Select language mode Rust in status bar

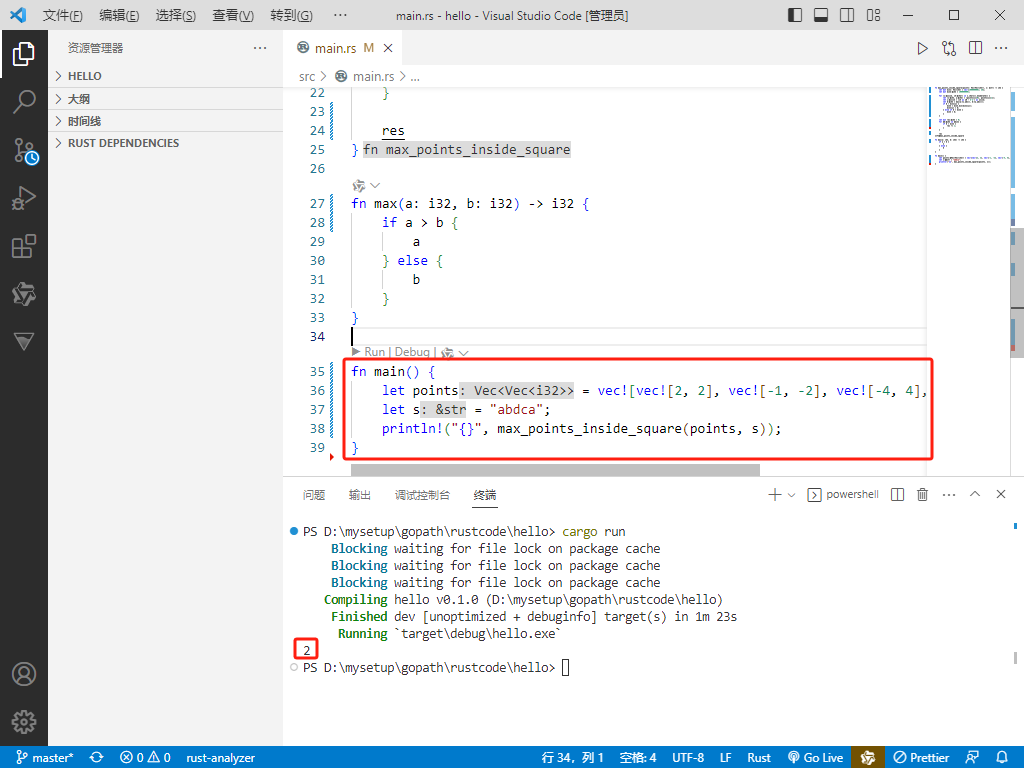(759, 758)
